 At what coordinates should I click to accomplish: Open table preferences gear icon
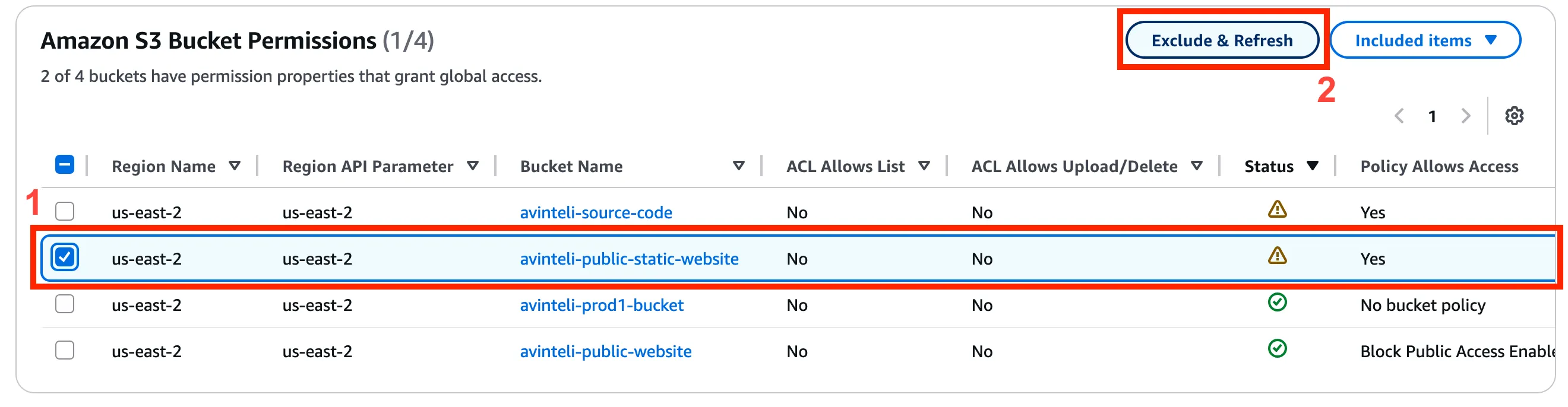tap(1514, 116)
